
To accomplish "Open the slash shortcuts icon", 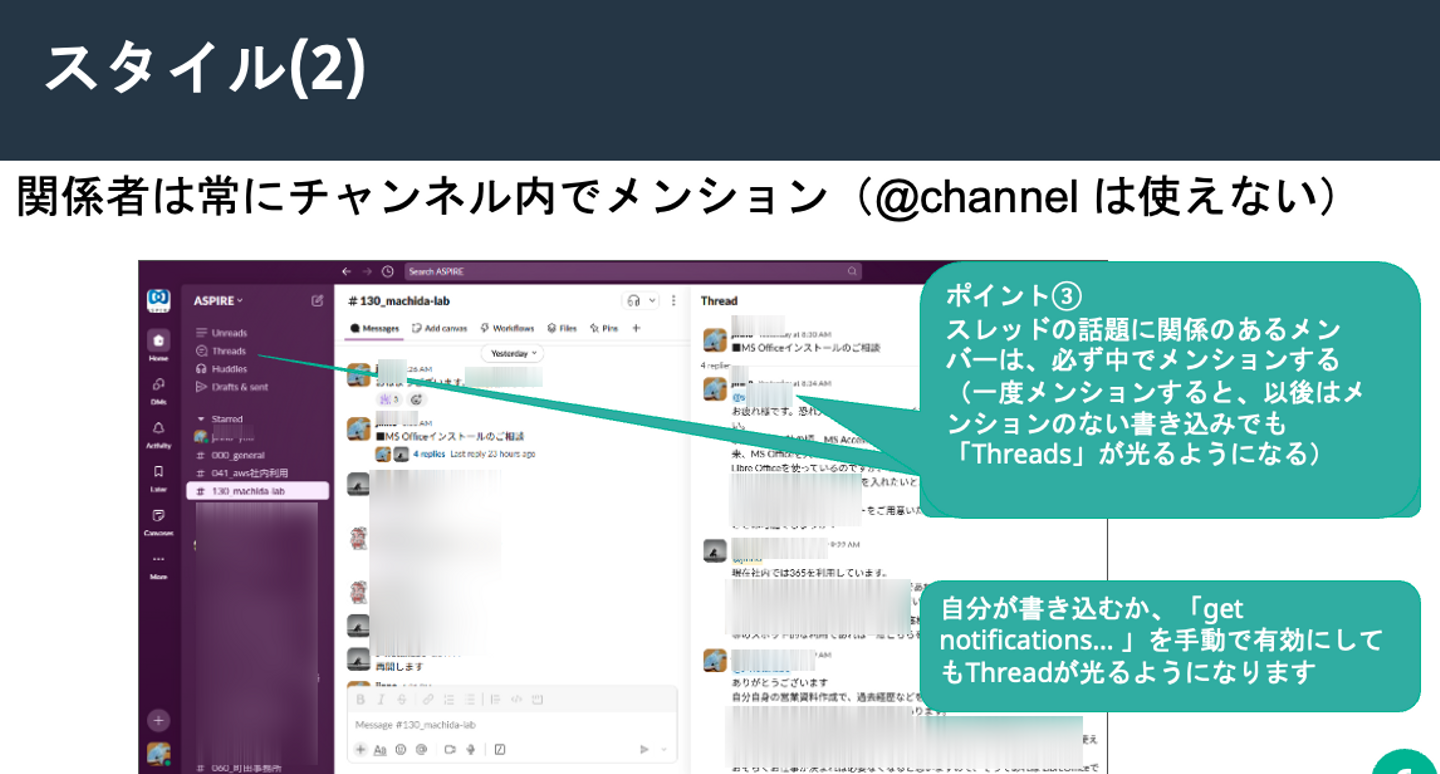I will [499, 749].
